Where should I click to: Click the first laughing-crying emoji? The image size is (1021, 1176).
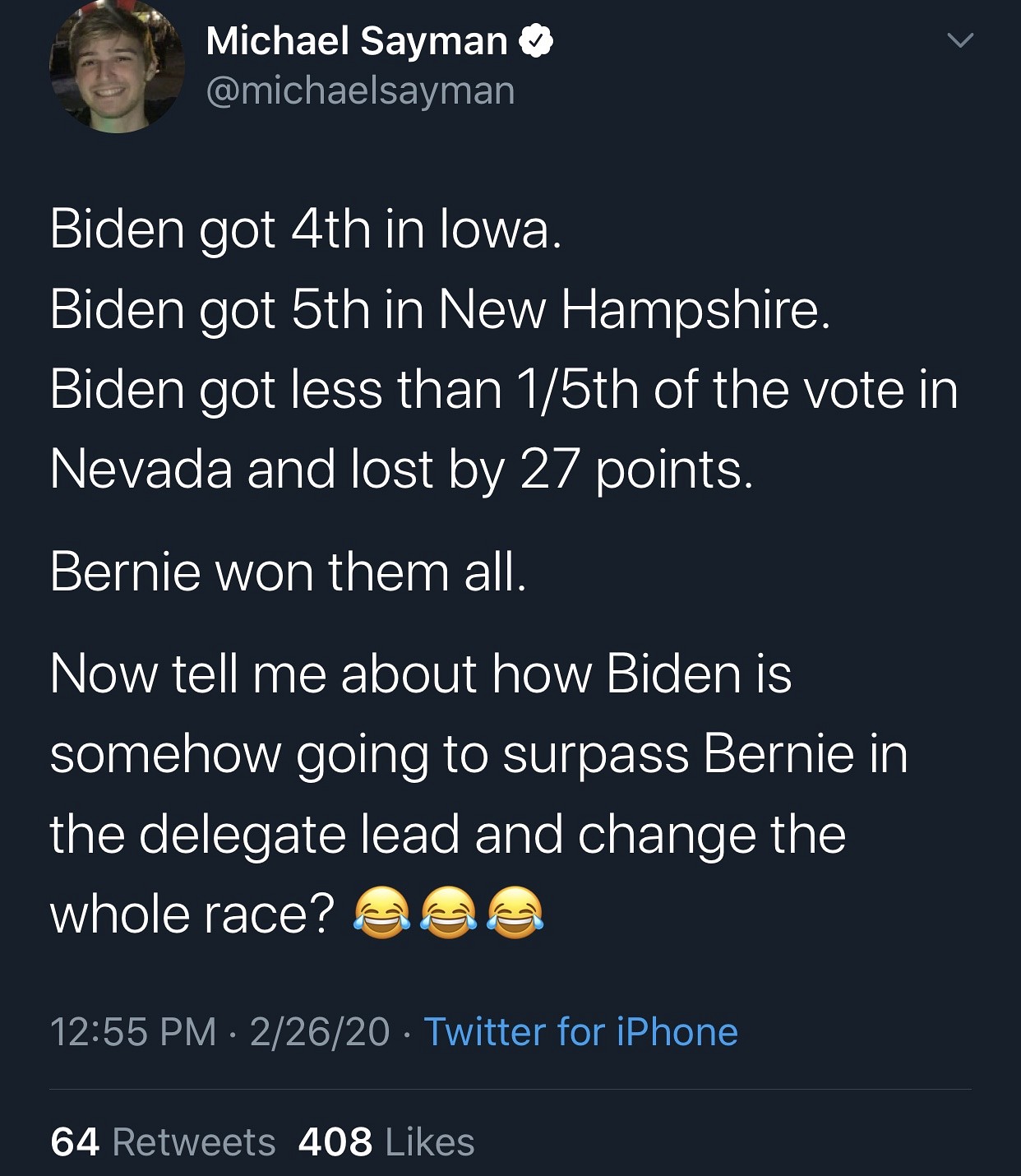(x=381, y=913)
